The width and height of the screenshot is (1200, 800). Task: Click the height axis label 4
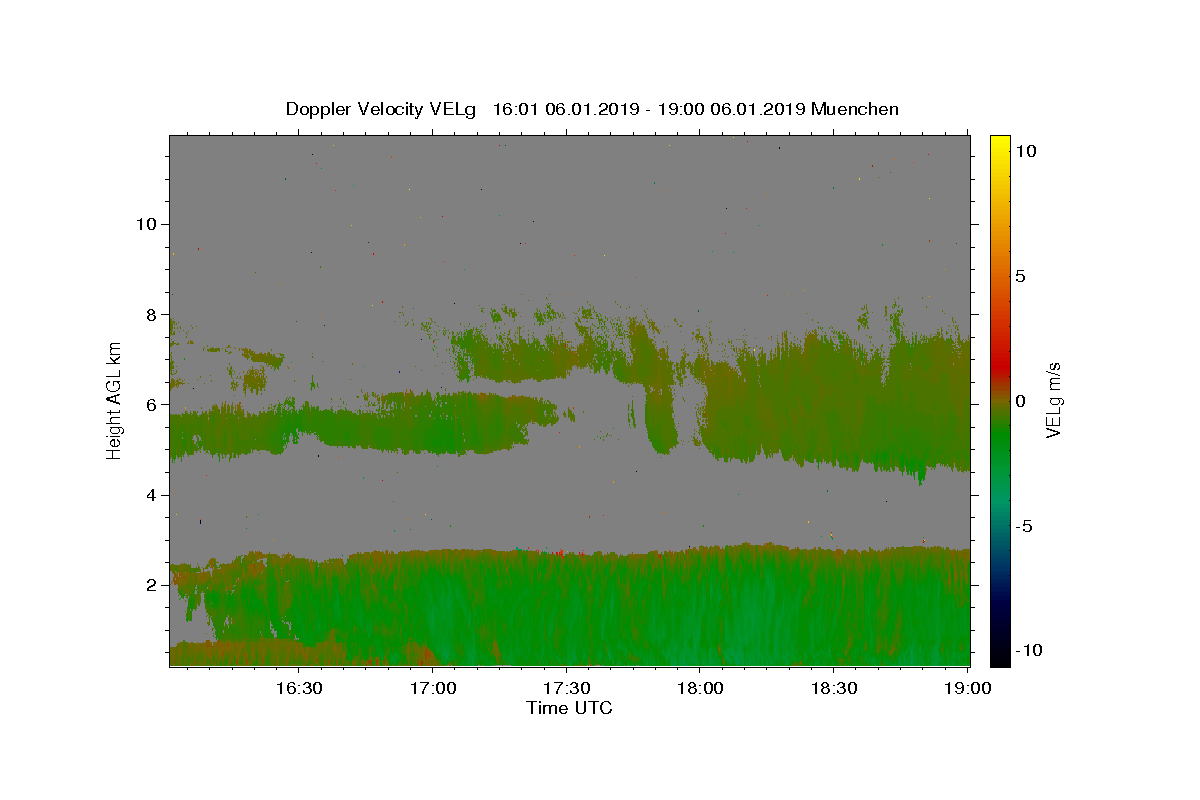[x=153, y=495]
